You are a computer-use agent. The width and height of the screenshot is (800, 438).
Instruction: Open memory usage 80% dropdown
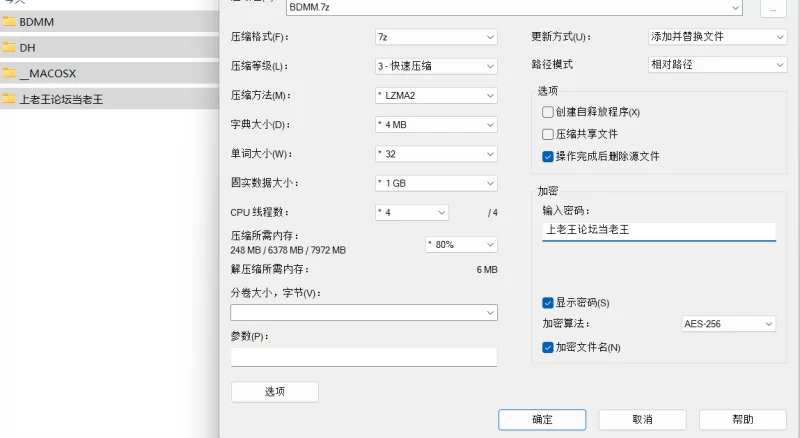(x=461, y=245)
